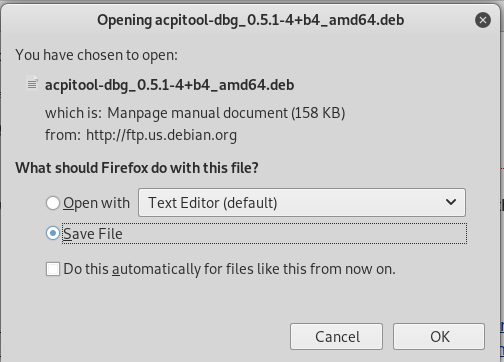Close the dialog with the X icon
The image size is (504, 362).
pos(483,20)
